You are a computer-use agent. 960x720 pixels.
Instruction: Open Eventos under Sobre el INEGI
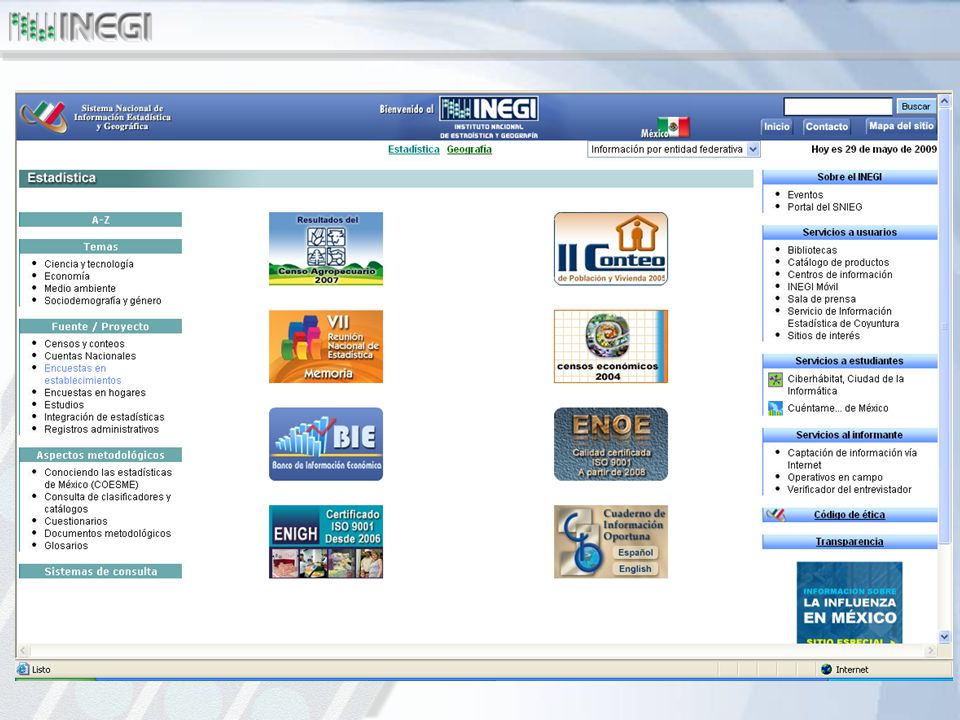pos(805,195)
